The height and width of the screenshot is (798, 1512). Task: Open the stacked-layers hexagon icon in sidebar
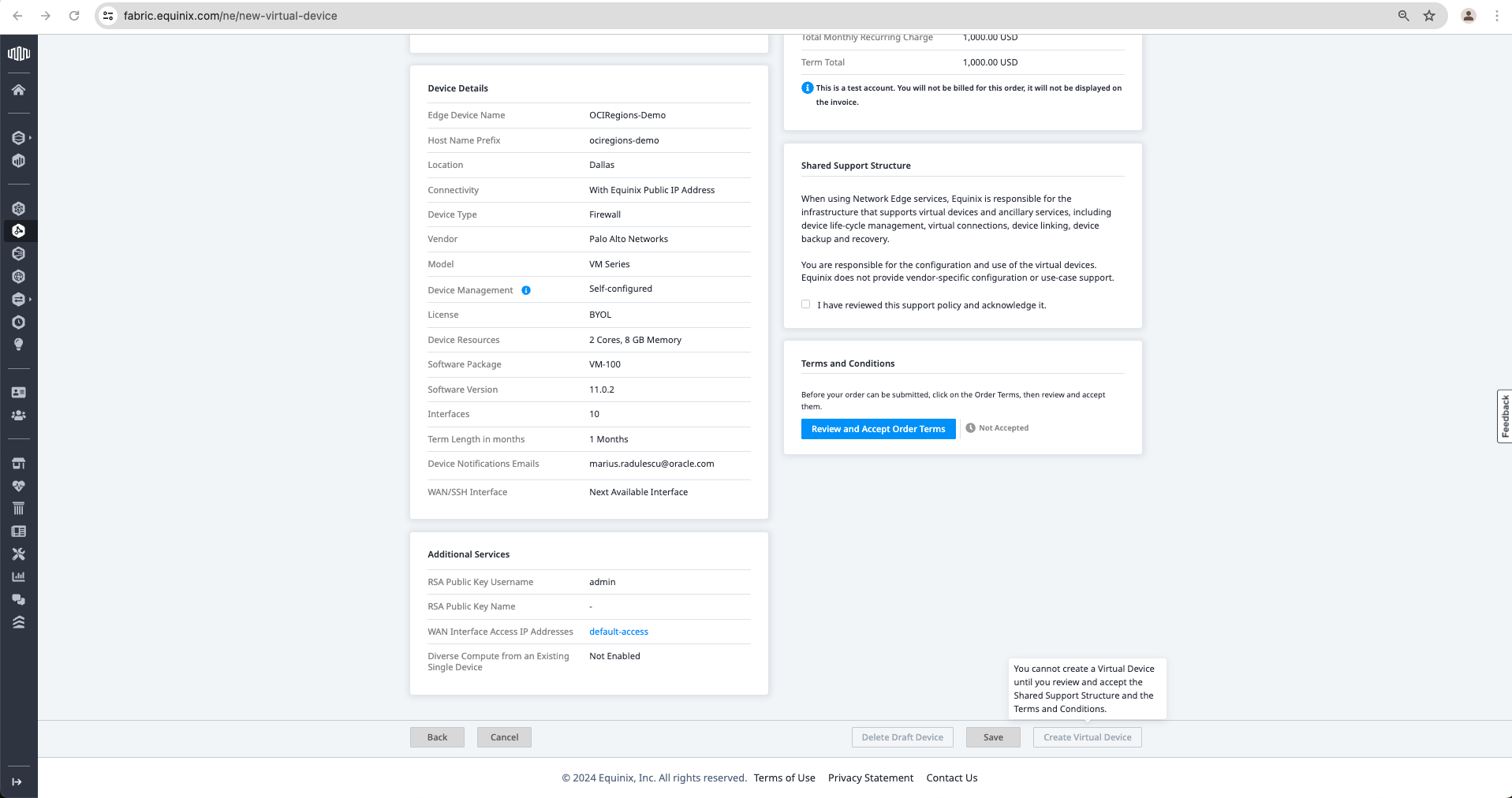19,138
